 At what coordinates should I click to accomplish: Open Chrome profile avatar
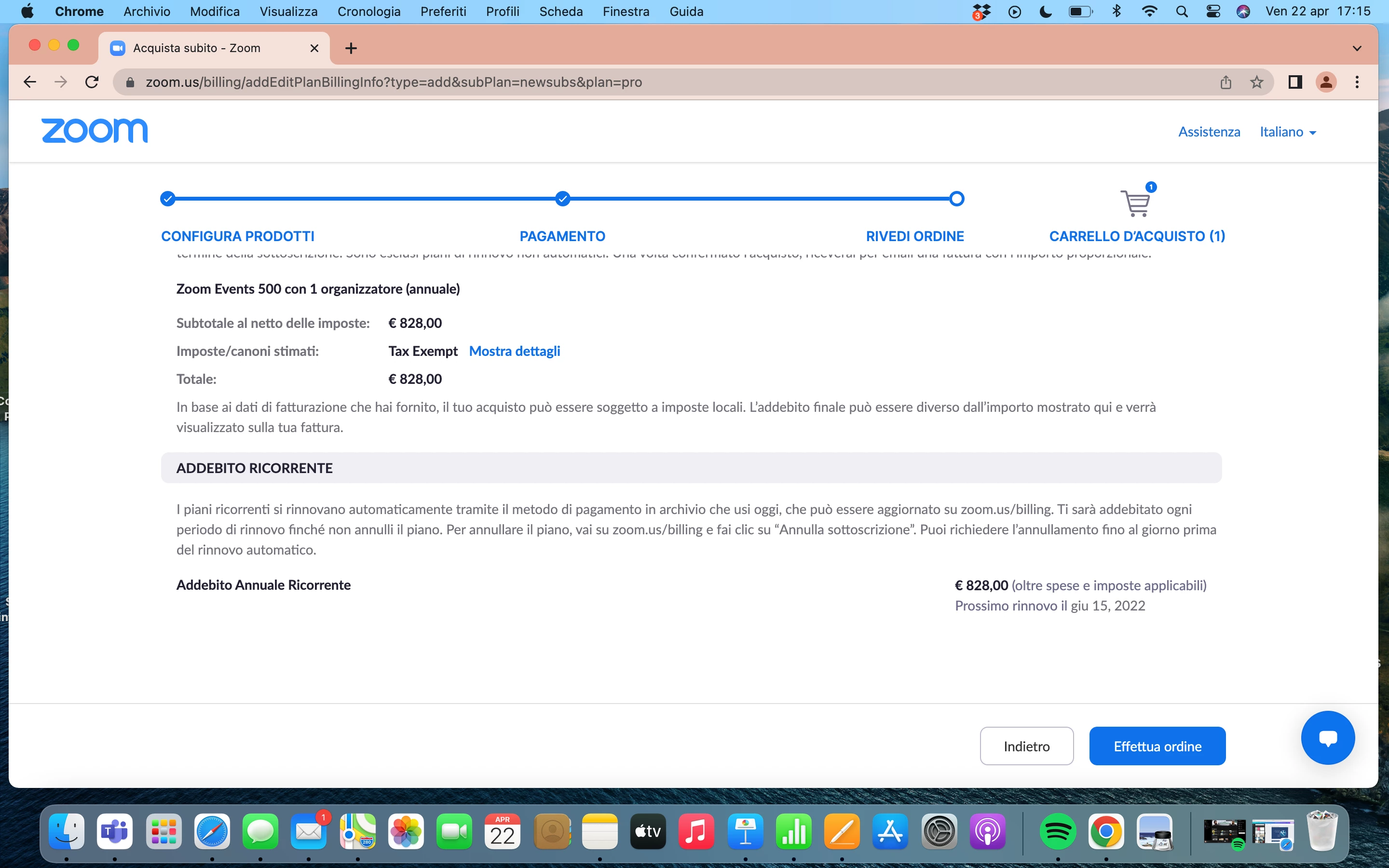coord(1326,82)
